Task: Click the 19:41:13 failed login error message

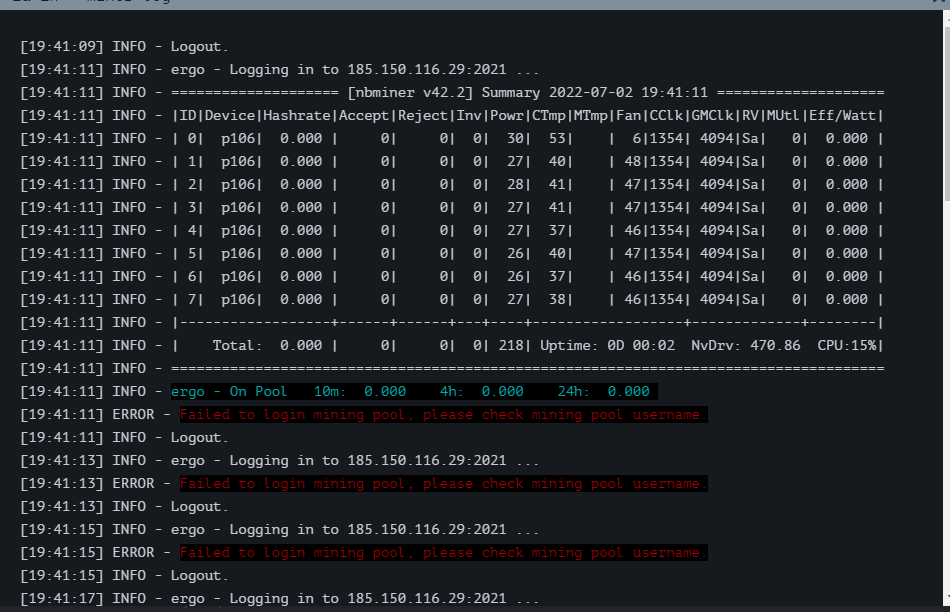Action: [x=443, y=484]
